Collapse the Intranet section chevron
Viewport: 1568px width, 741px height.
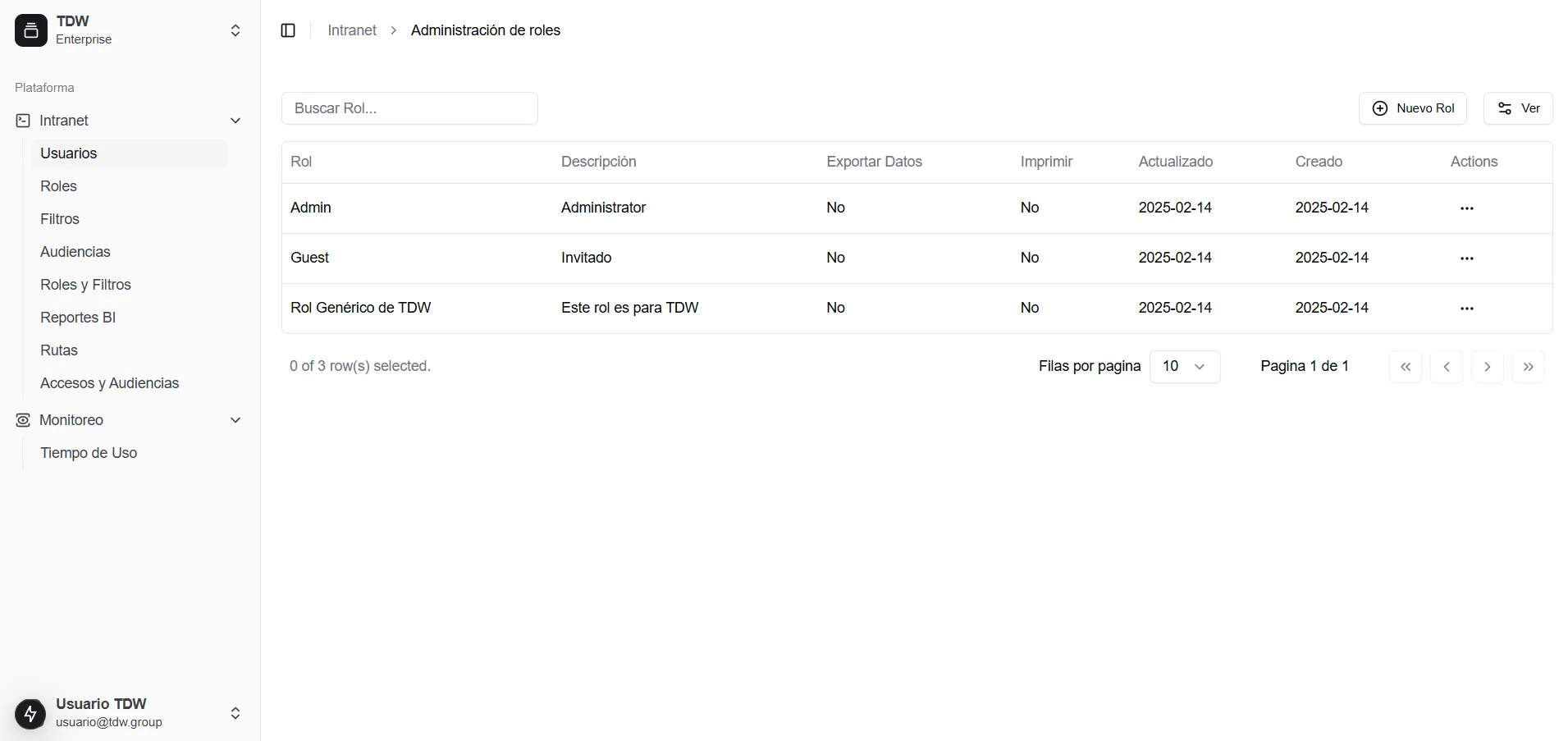click(x=235, y=121)
